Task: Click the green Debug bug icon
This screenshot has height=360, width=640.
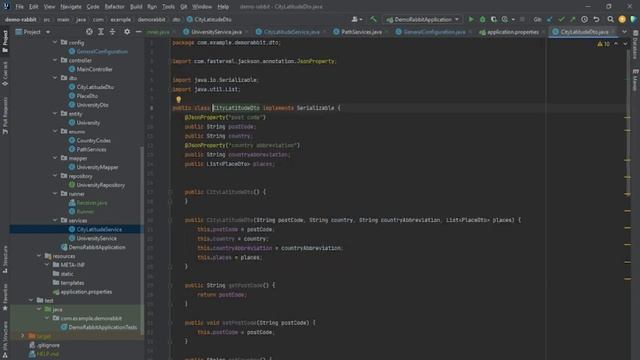Action: (482, 19)
